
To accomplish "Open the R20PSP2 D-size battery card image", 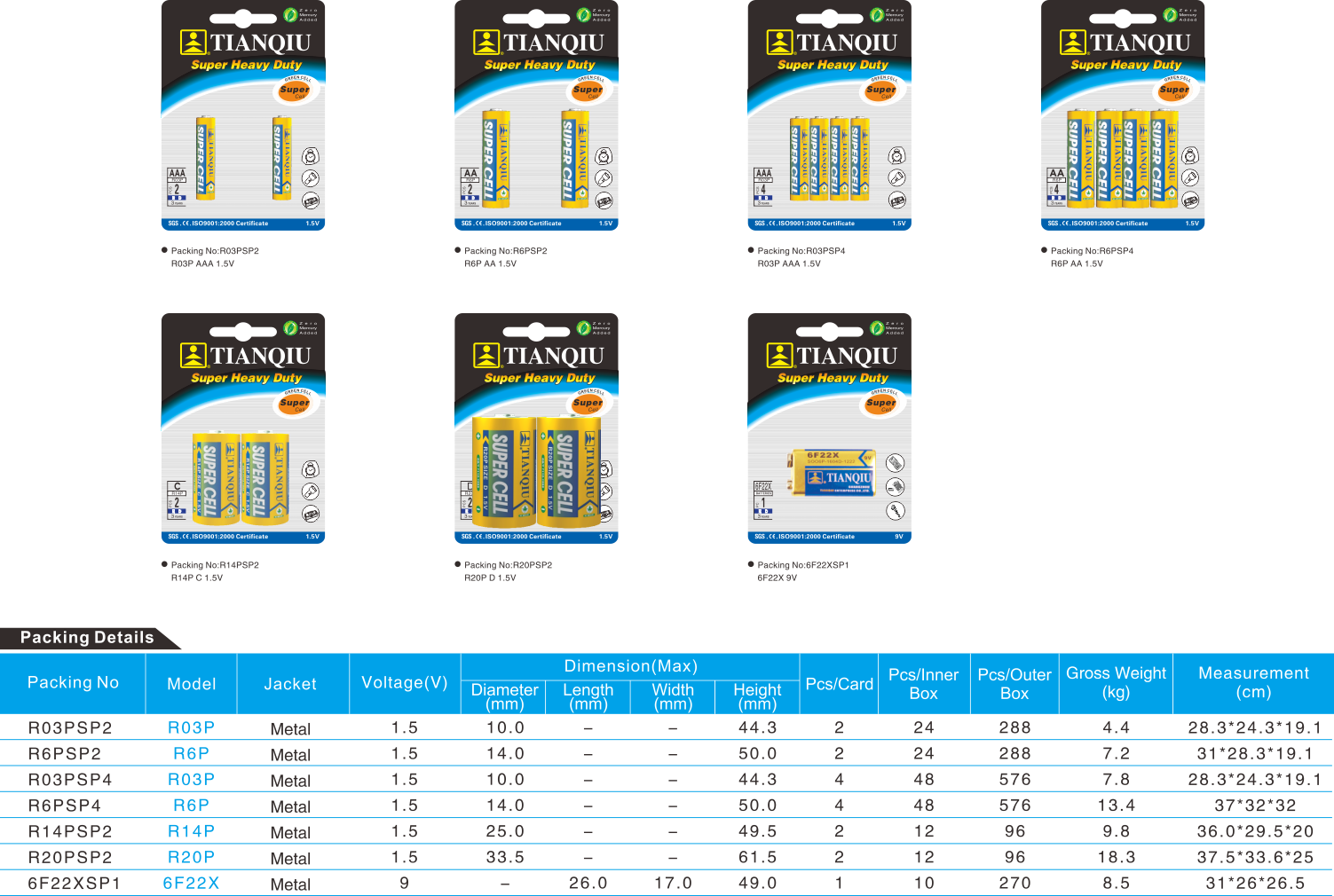I will coord(536,428).
